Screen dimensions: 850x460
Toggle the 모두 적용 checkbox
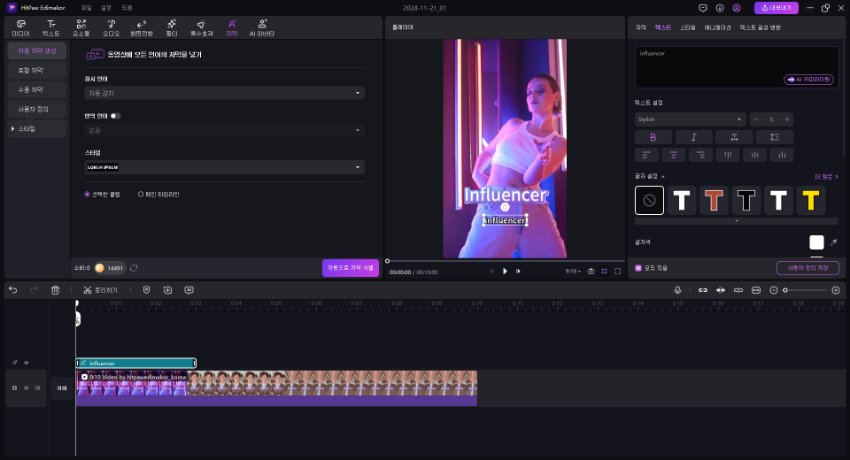639,268
